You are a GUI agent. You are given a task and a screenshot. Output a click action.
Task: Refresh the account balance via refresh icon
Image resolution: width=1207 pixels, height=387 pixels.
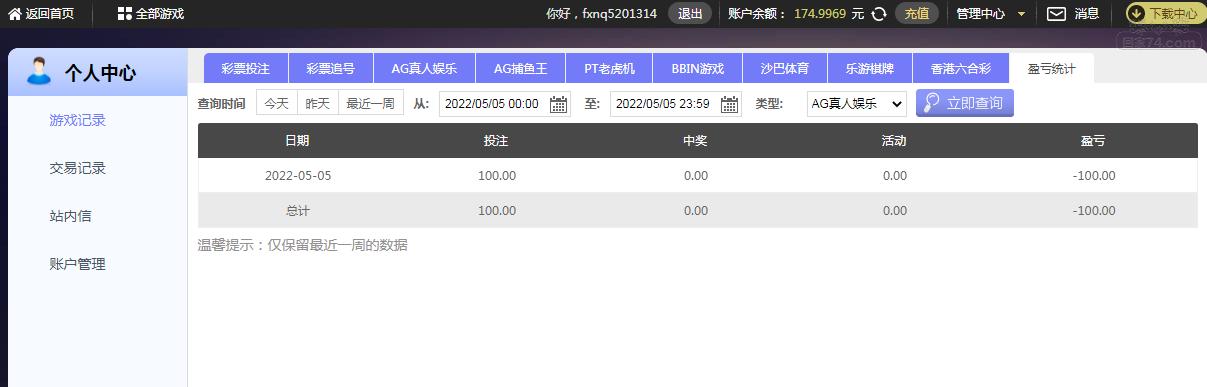point(879,14)
